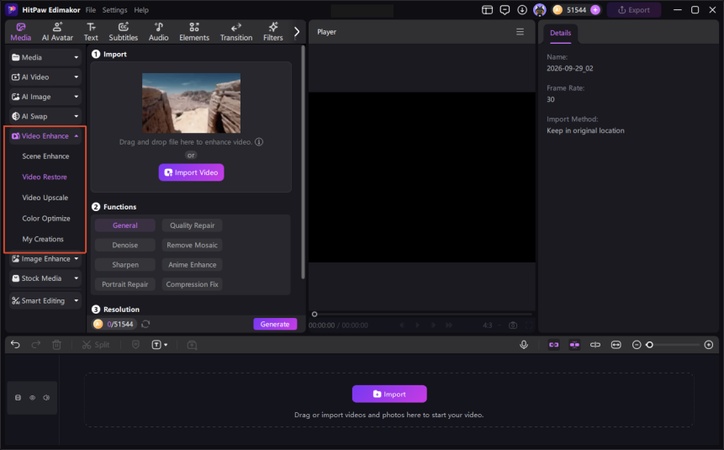
Task: Select Color Optimize
Action: click(46, 218)
